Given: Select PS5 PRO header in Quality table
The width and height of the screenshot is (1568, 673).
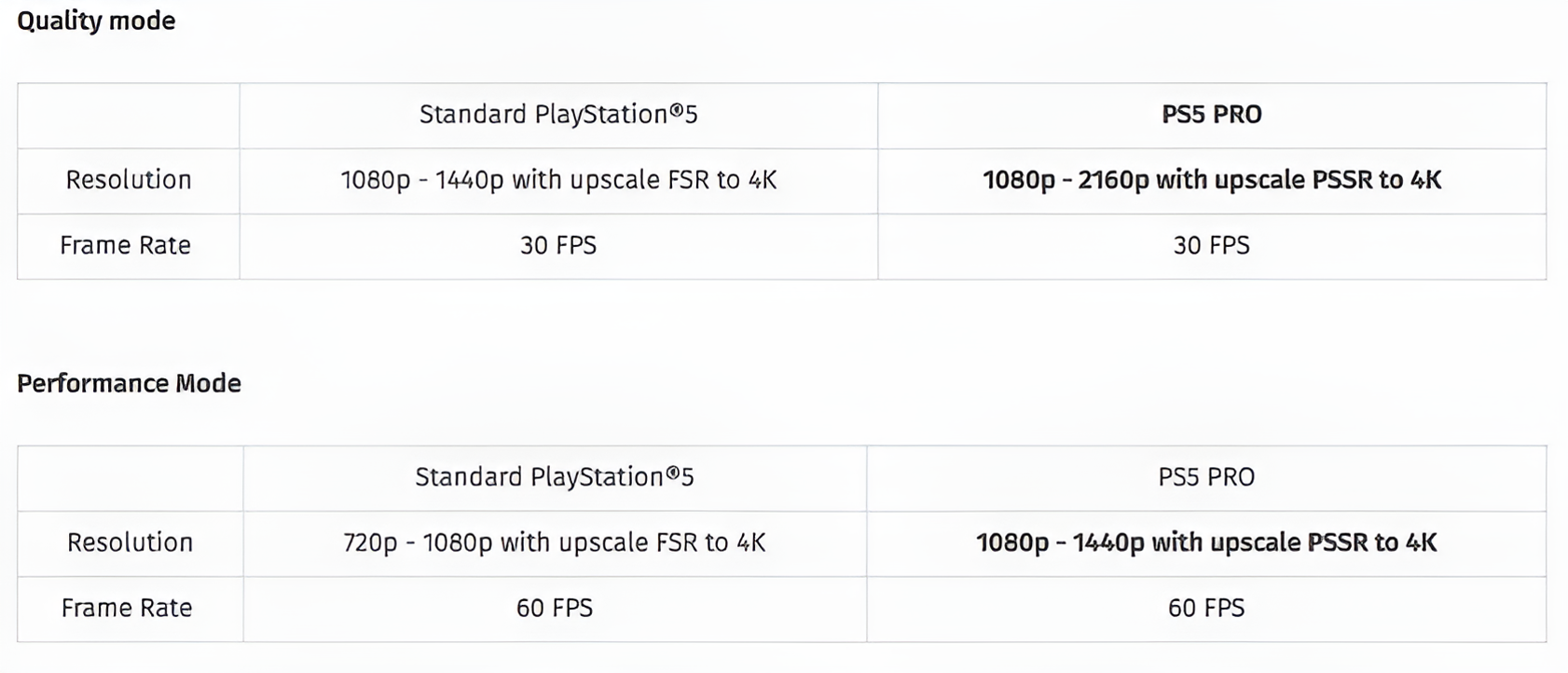Looking at the screenshot, I should tap(1212, 115).
